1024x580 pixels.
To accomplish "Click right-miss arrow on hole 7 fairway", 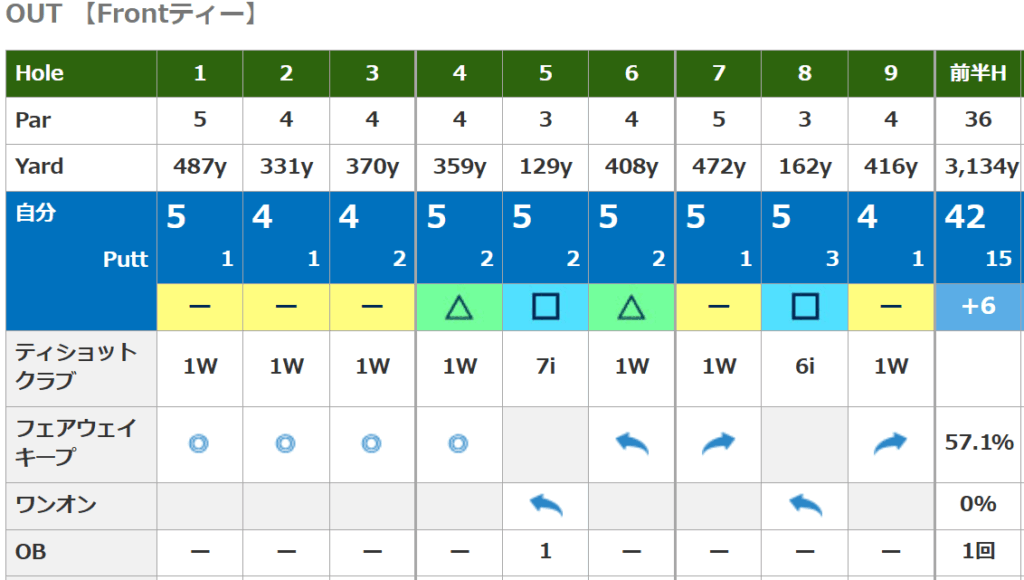I will click(x=718, y=443).
